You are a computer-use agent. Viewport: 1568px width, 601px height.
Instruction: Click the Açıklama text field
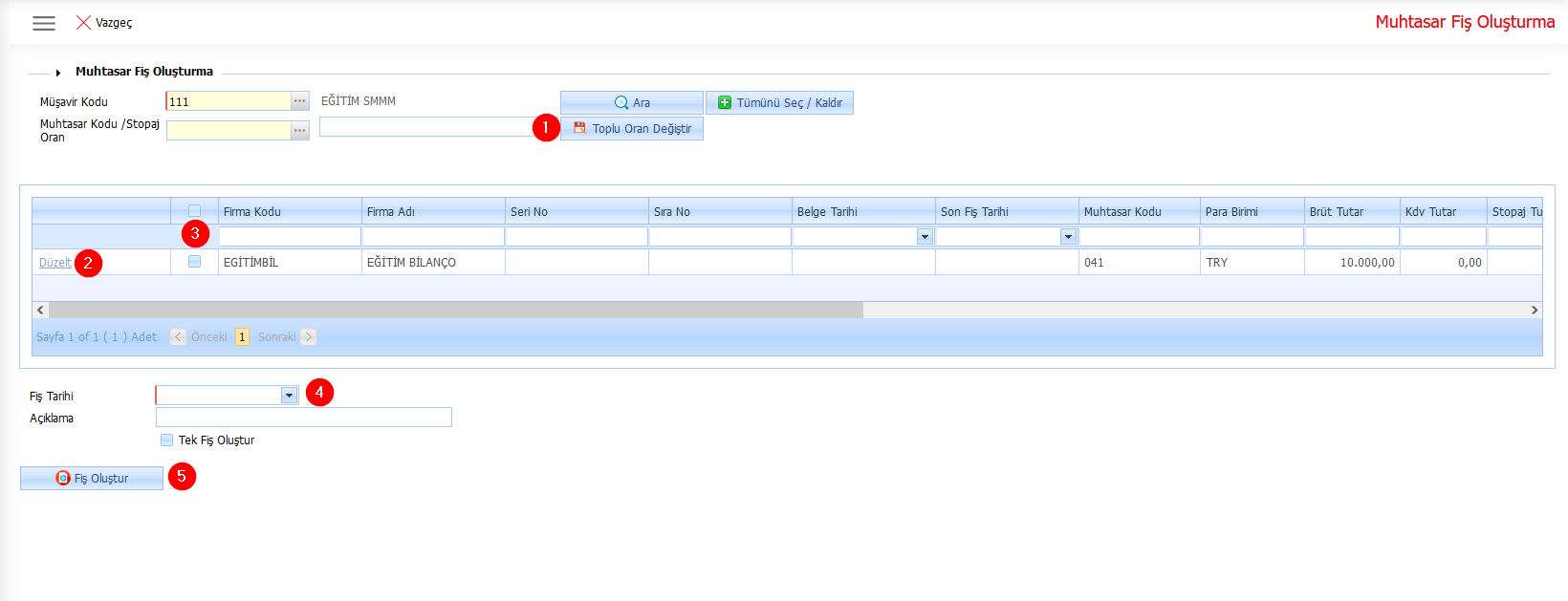303,418
